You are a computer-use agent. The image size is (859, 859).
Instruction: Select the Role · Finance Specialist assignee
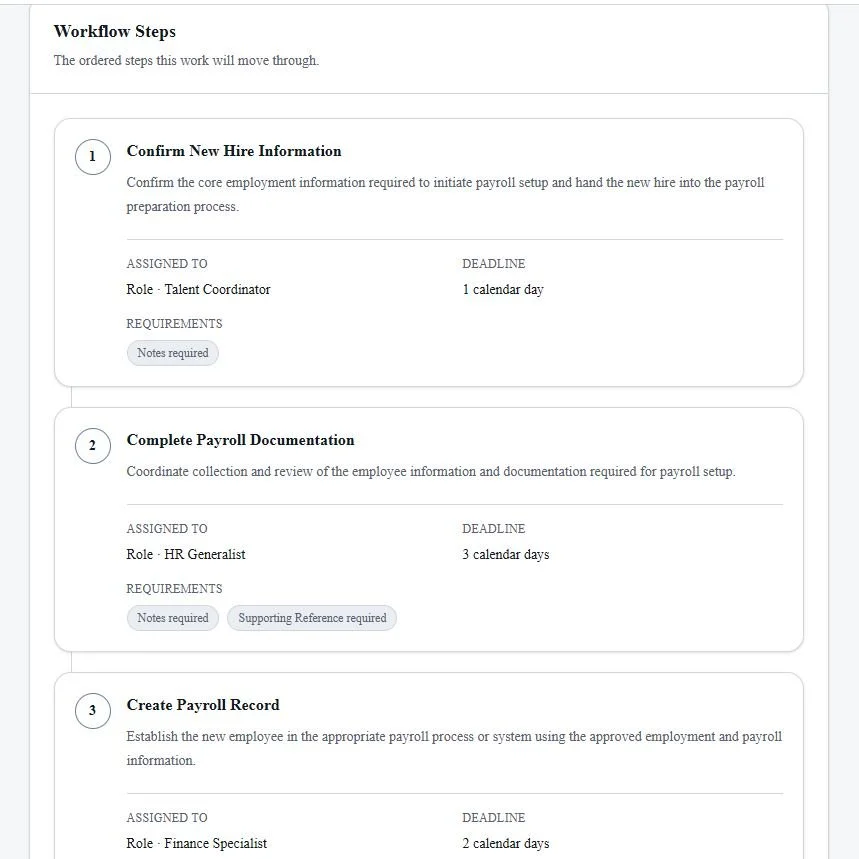197,843
